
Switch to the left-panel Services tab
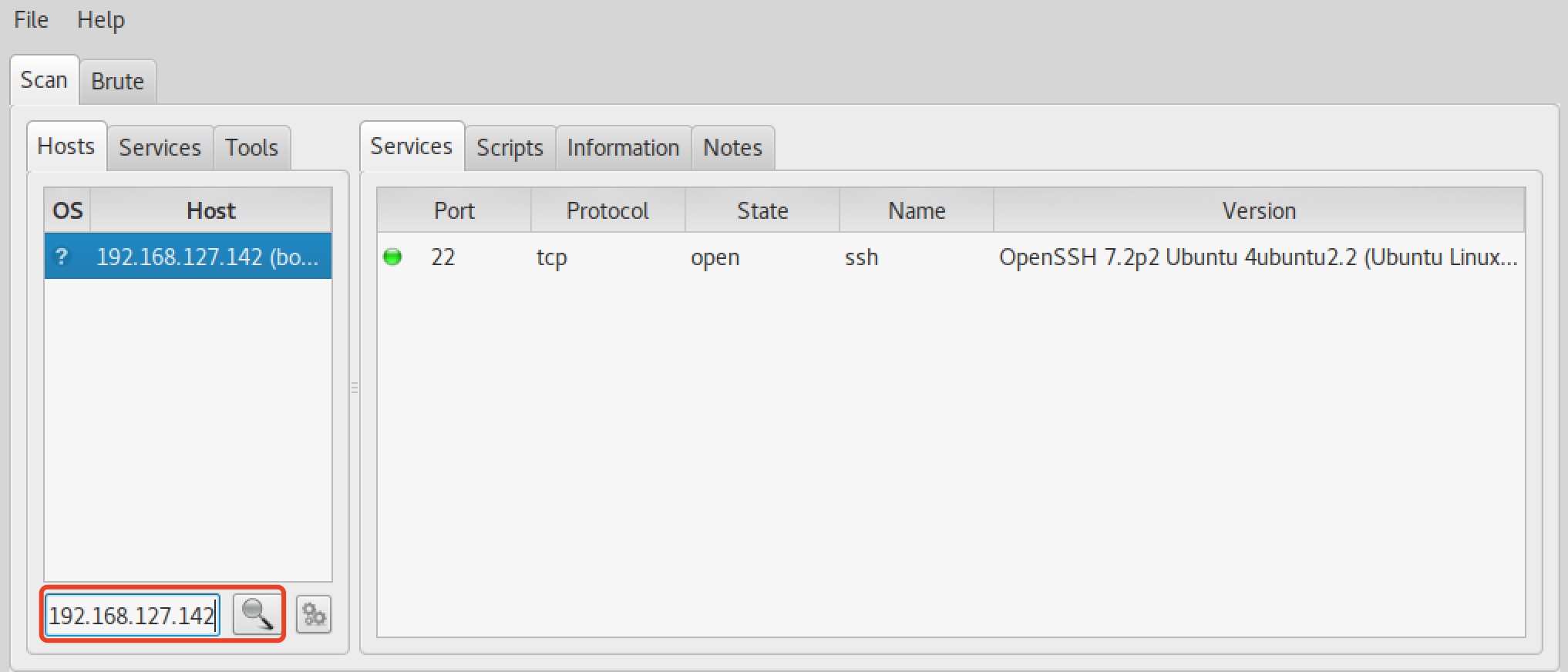160,148
